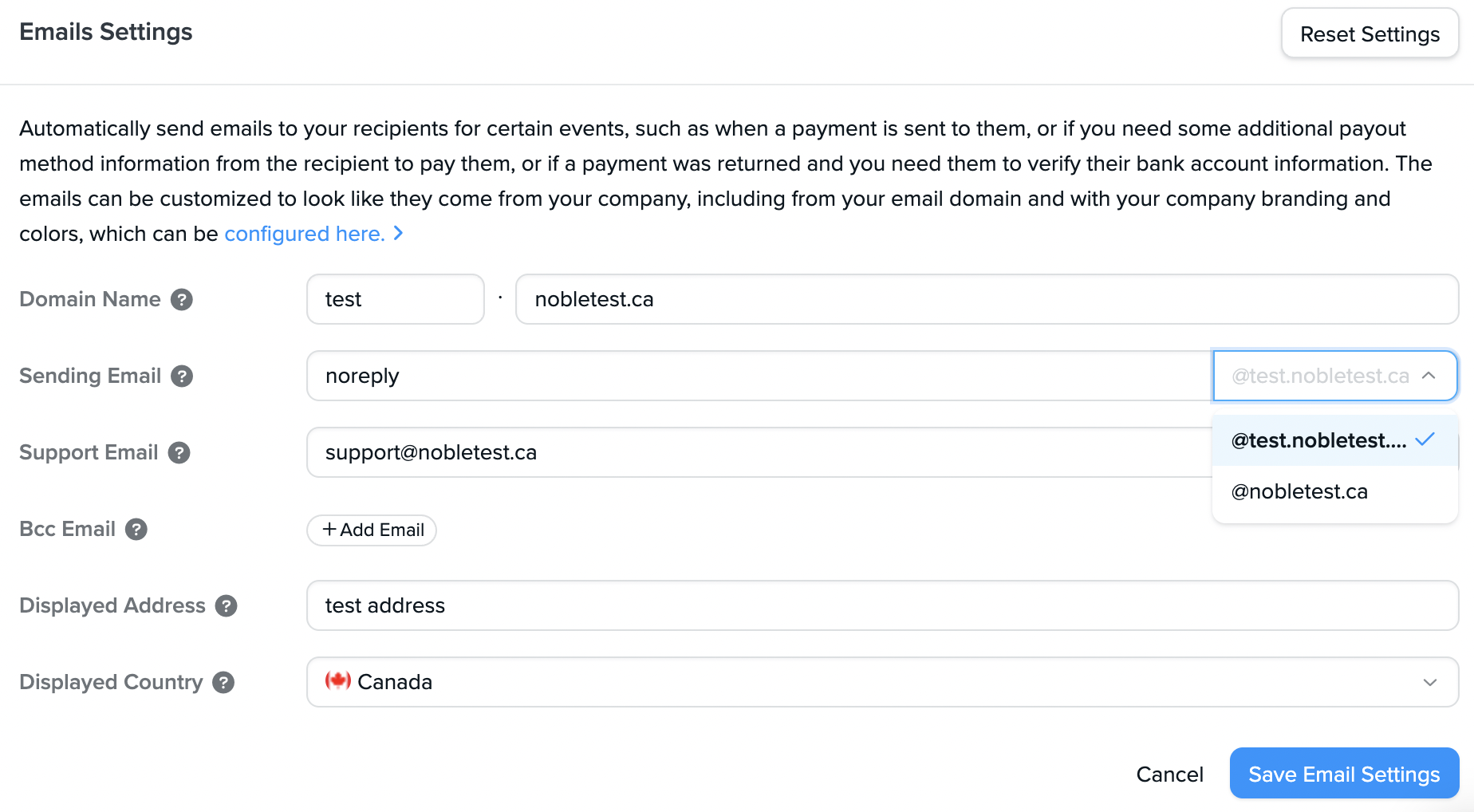Screen dimensions: 1474x812
Task: Click the test domain prefix field
Action: 395,299
